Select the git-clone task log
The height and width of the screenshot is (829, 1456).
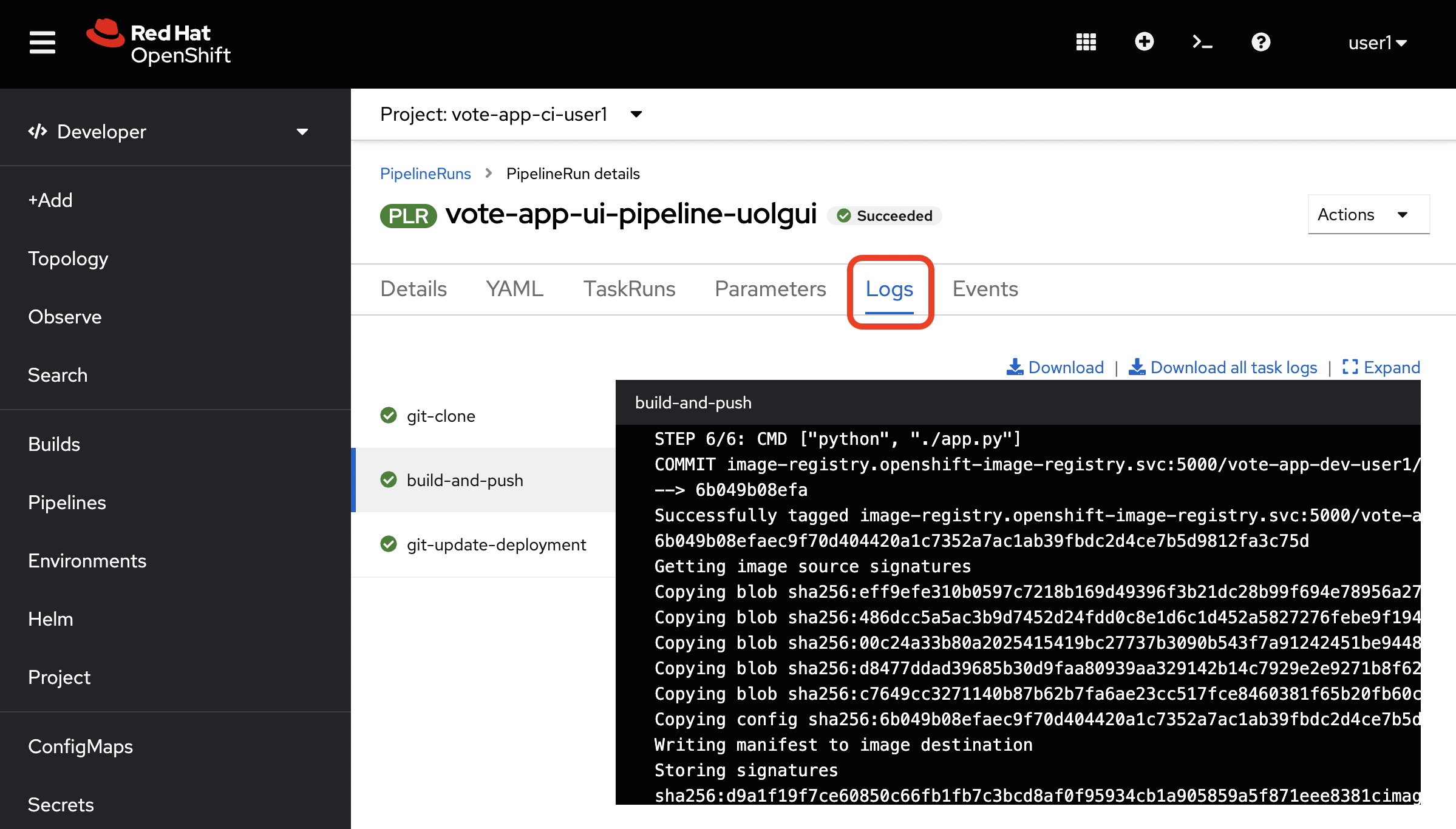483,416
